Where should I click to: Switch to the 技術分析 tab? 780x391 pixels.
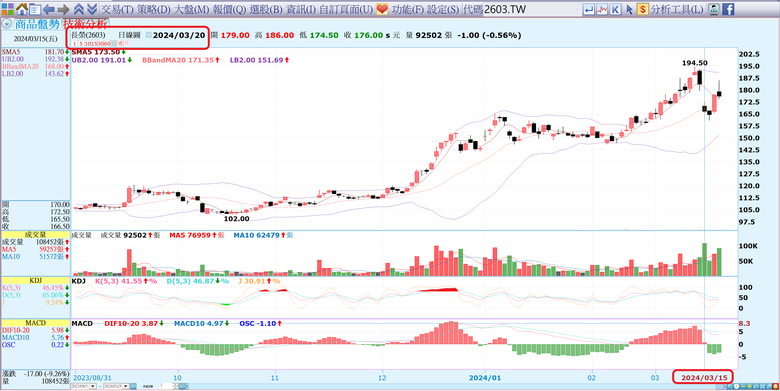click(86, 24)
